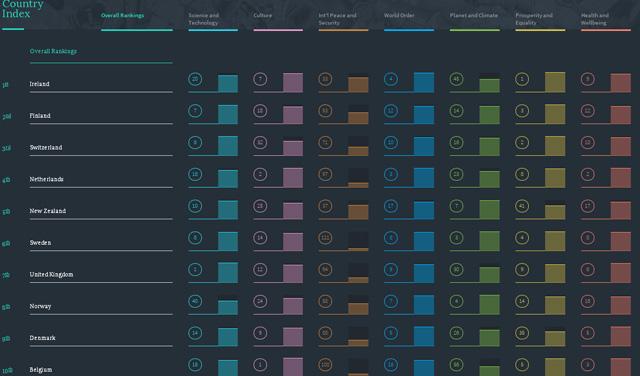The width and height of the screenshot is (640, 376).
Task: Select the Overall Rankings section heading
Action: [53, 51]
